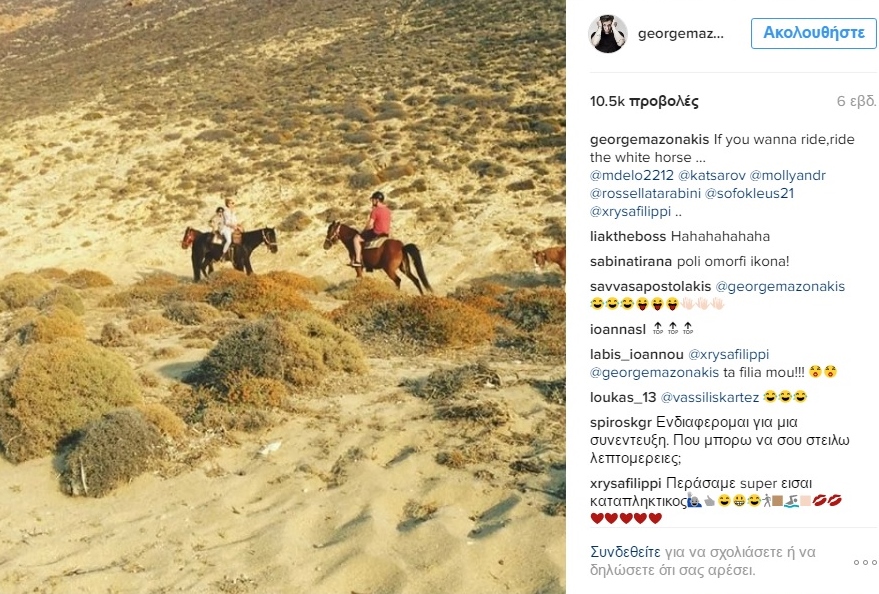Open savvasapostolakis commenter profile
This screenshot has width=879, height=594.
tap(650, 286)
